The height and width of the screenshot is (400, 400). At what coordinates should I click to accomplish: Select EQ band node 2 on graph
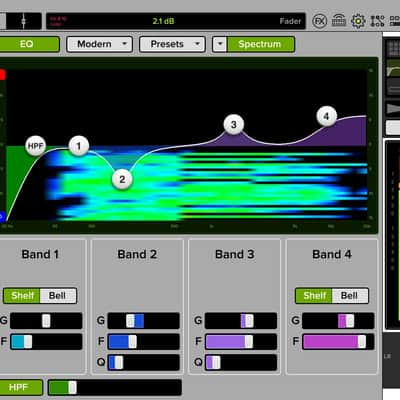[x=122, y=179]
